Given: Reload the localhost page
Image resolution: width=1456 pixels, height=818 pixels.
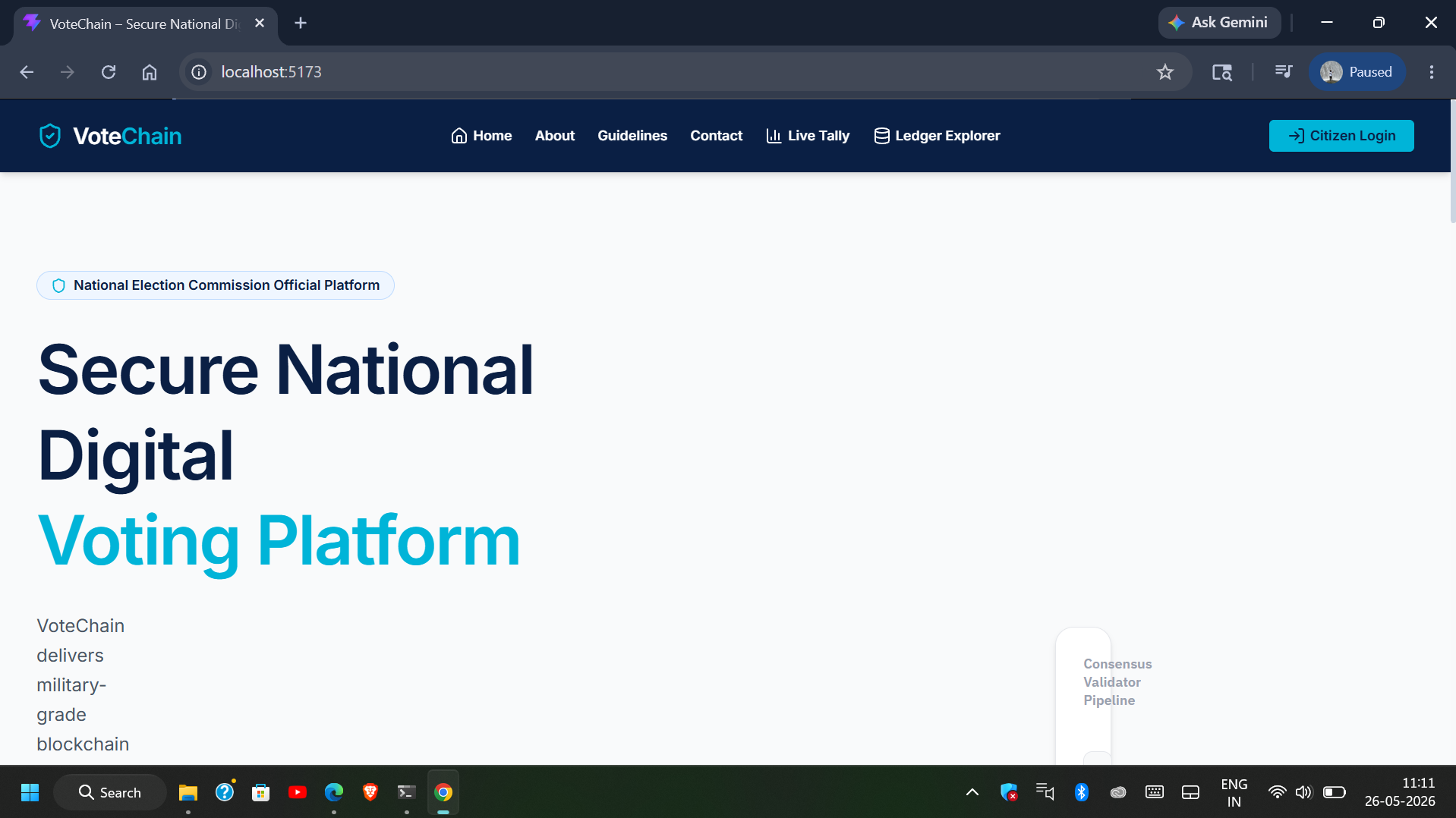Looking at the screenshot, I should click(109, 72).
